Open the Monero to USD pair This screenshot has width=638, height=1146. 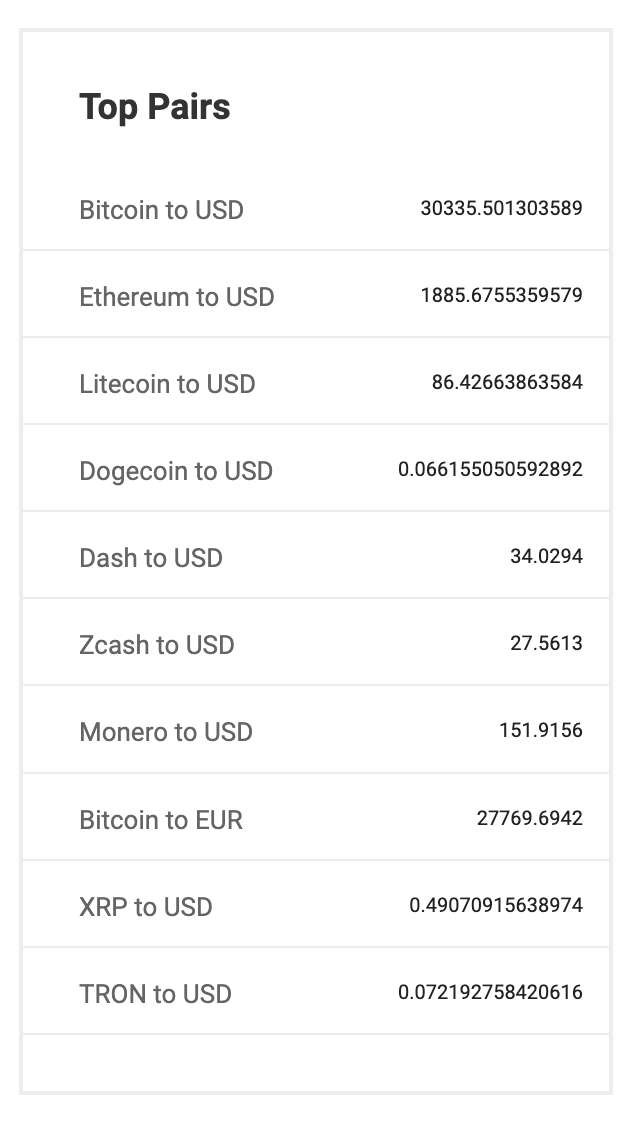166,732
